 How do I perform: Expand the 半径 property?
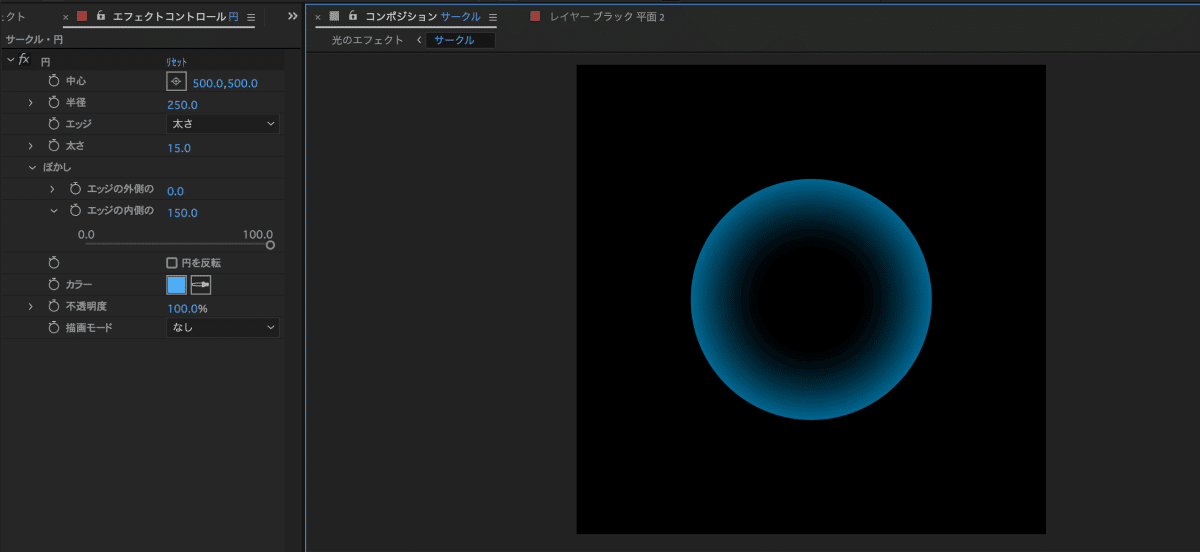(x=31, y=103)
